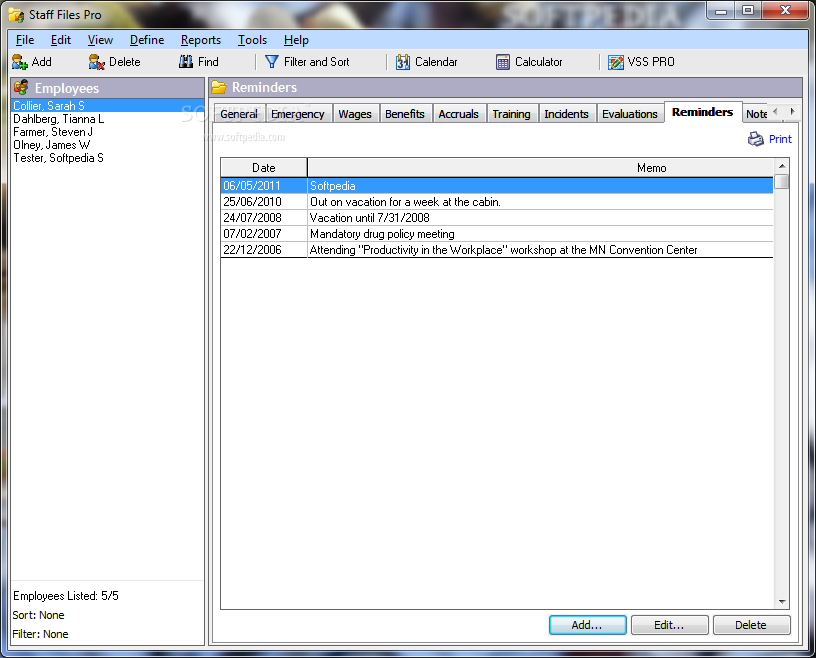
Task: Select employee Dahlberg, Tianna L
Action: [x=108, y=119]
